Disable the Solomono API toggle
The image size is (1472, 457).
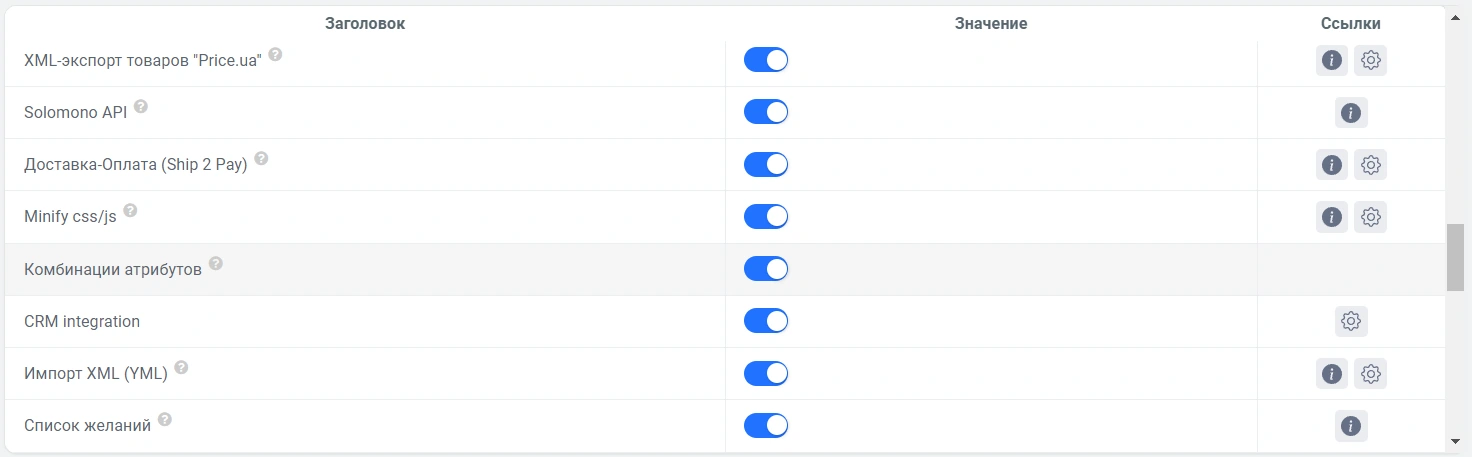(x=766, y=112)
